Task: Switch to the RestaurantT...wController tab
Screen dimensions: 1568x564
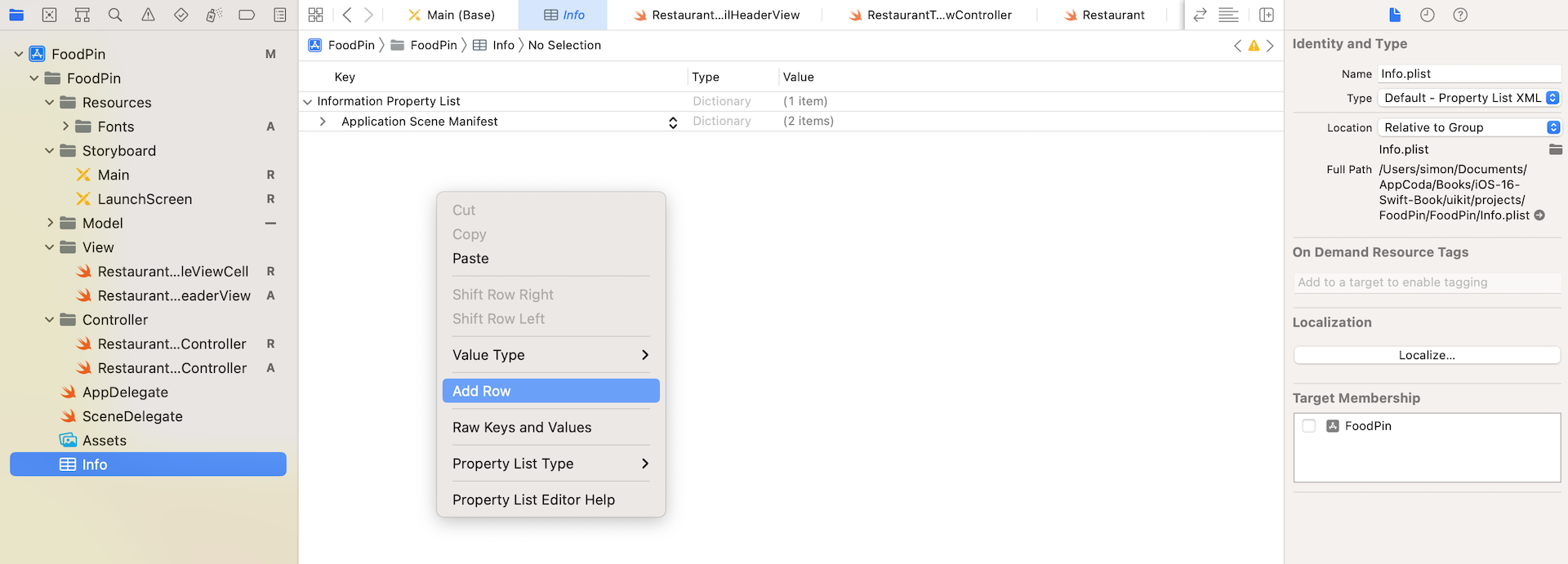Action: tap(930, 15)
